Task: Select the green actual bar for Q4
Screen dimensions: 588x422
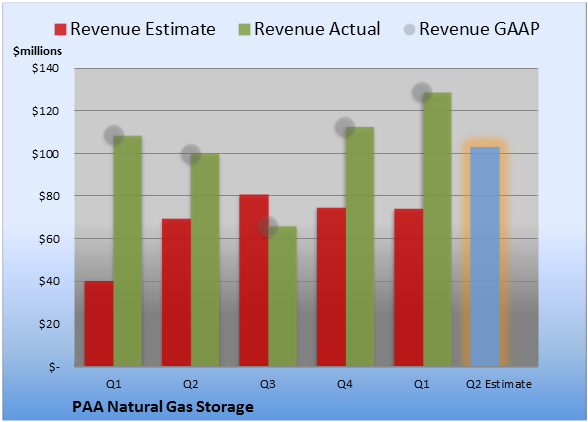Action: click(360, 246)
